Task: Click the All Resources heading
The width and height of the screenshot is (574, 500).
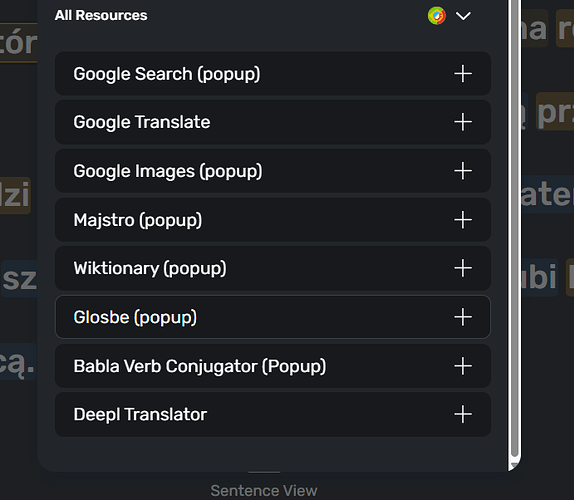Action: pyautogui.click(x=101, y=15)
